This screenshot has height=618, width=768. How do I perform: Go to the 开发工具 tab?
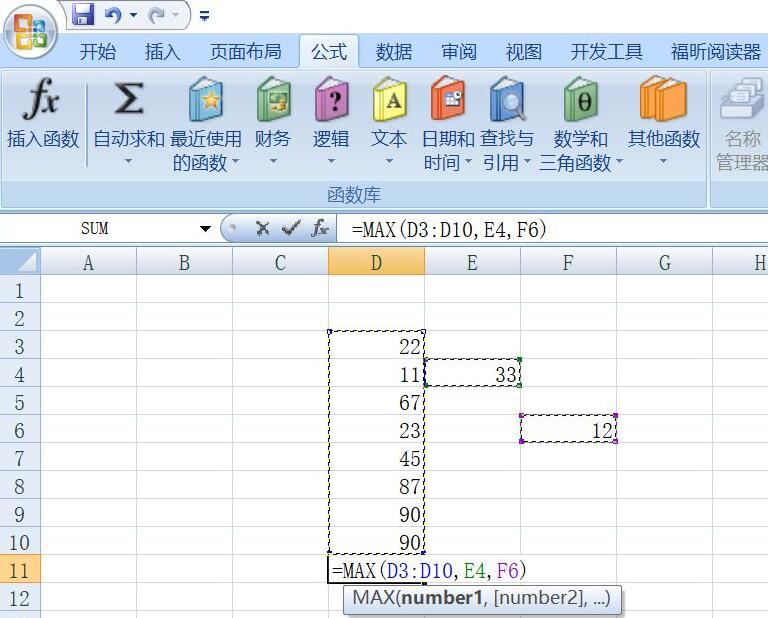607,51
